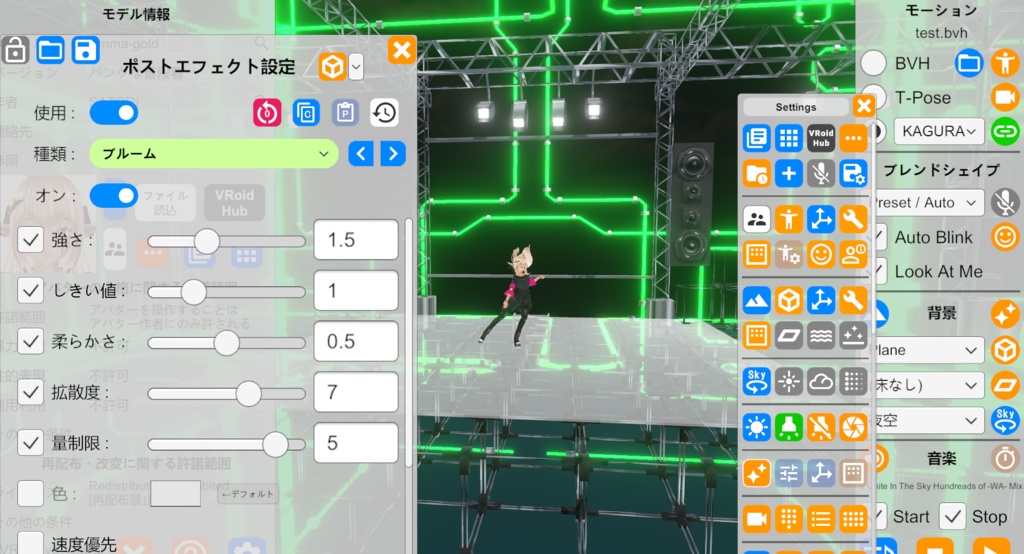Click the 色 color swatch

pyautogui.click(x=176, y=494)
